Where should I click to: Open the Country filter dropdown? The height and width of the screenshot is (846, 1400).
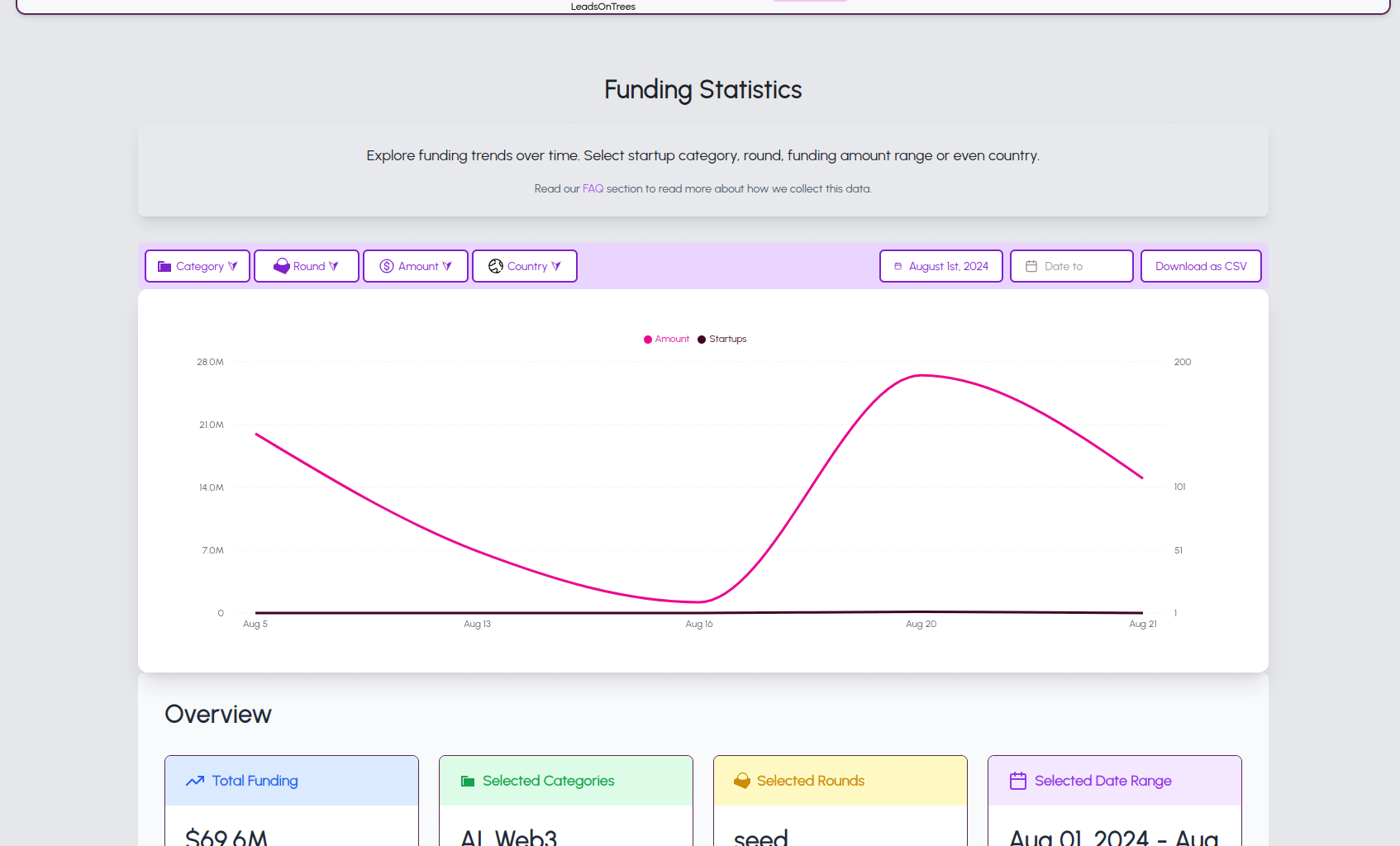[x=525, y=266]
